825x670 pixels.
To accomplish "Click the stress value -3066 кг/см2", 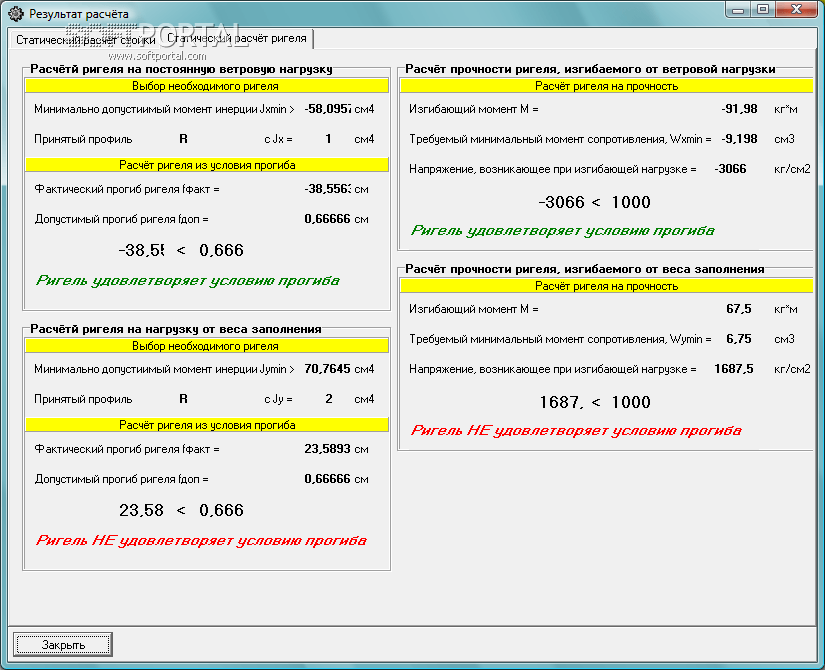I will pos(730,169).
